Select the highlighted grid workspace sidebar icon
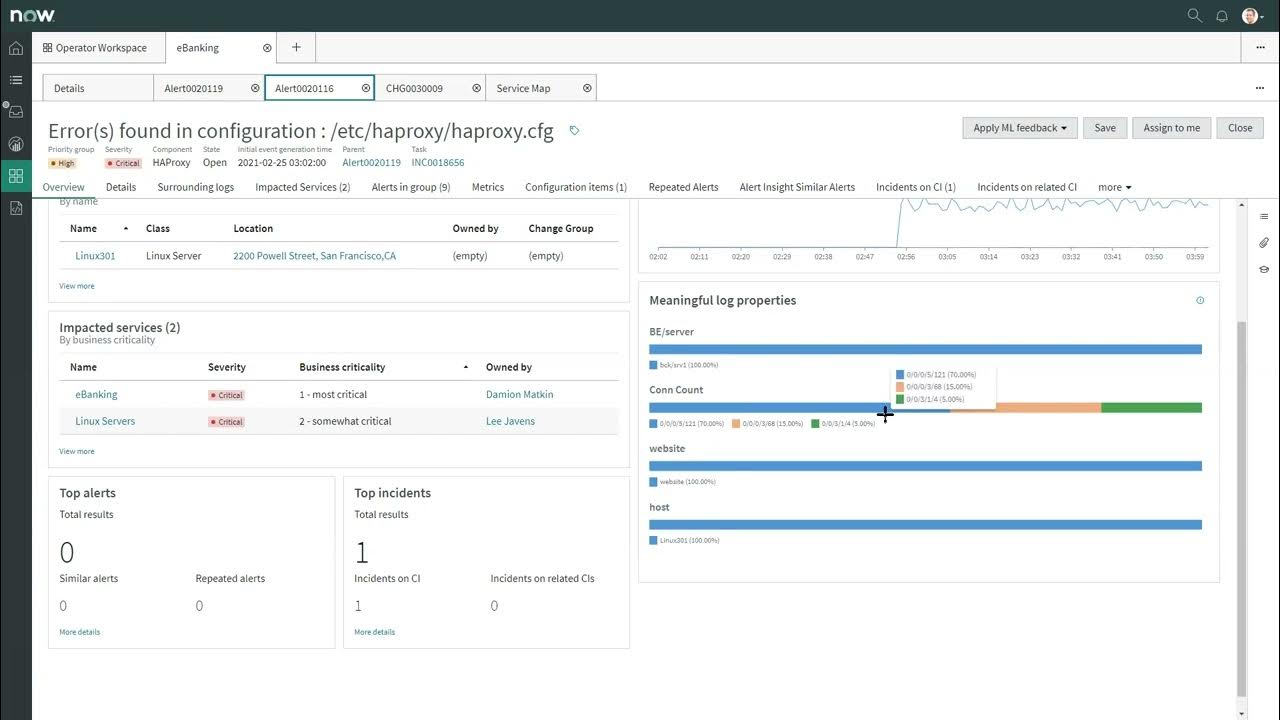 [16, 176]
